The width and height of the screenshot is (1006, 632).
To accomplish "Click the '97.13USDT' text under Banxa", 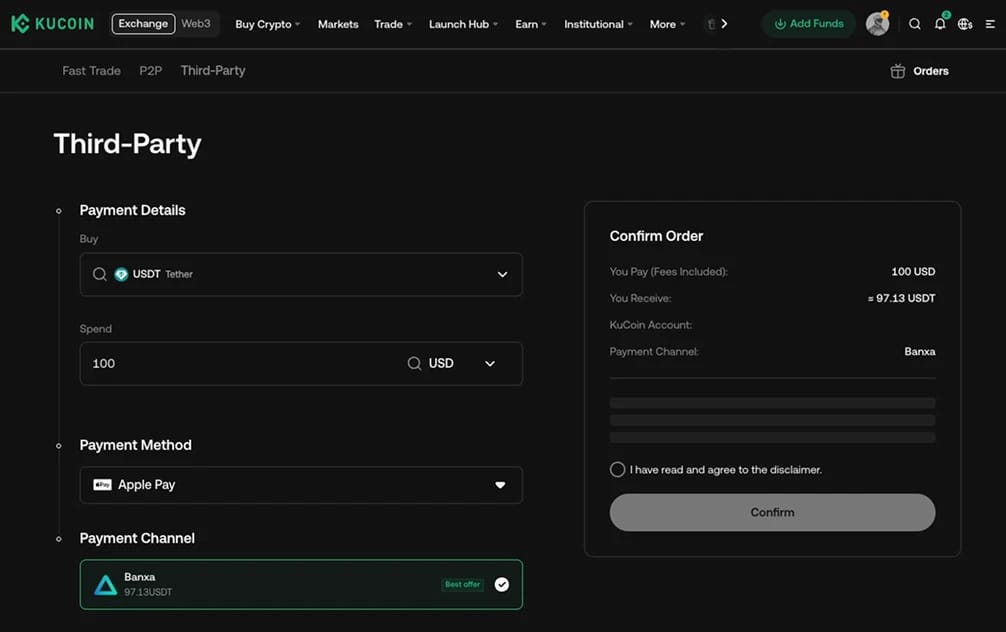I will tap(148, 592).
